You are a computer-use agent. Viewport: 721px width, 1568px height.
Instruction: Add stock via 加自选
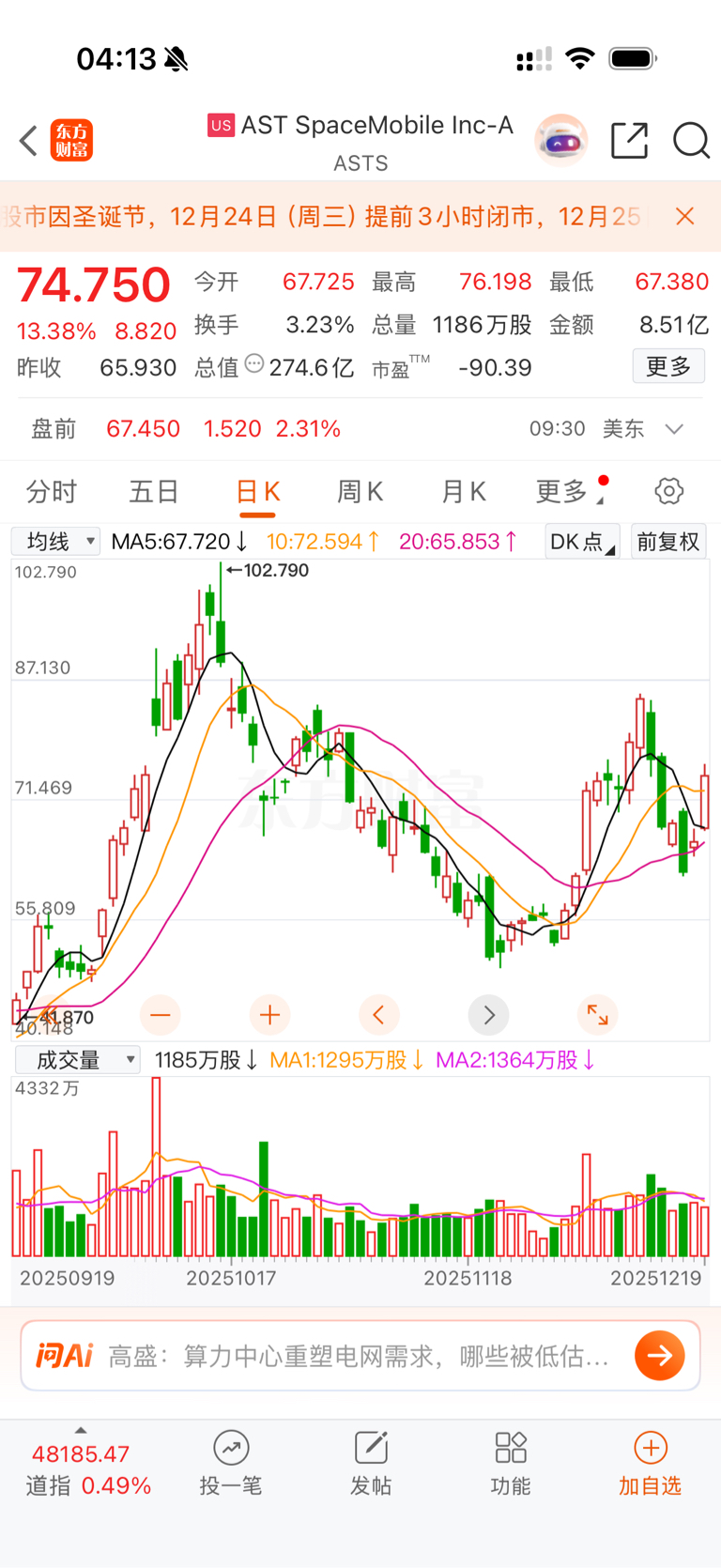(x=650, y=1464)
